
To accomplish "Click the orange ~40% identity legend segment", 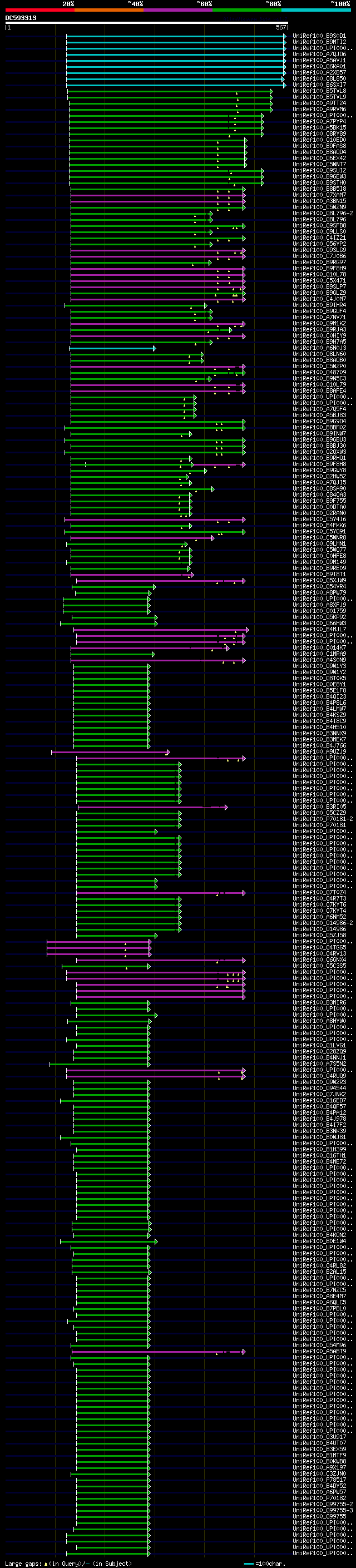I will 109,10.
